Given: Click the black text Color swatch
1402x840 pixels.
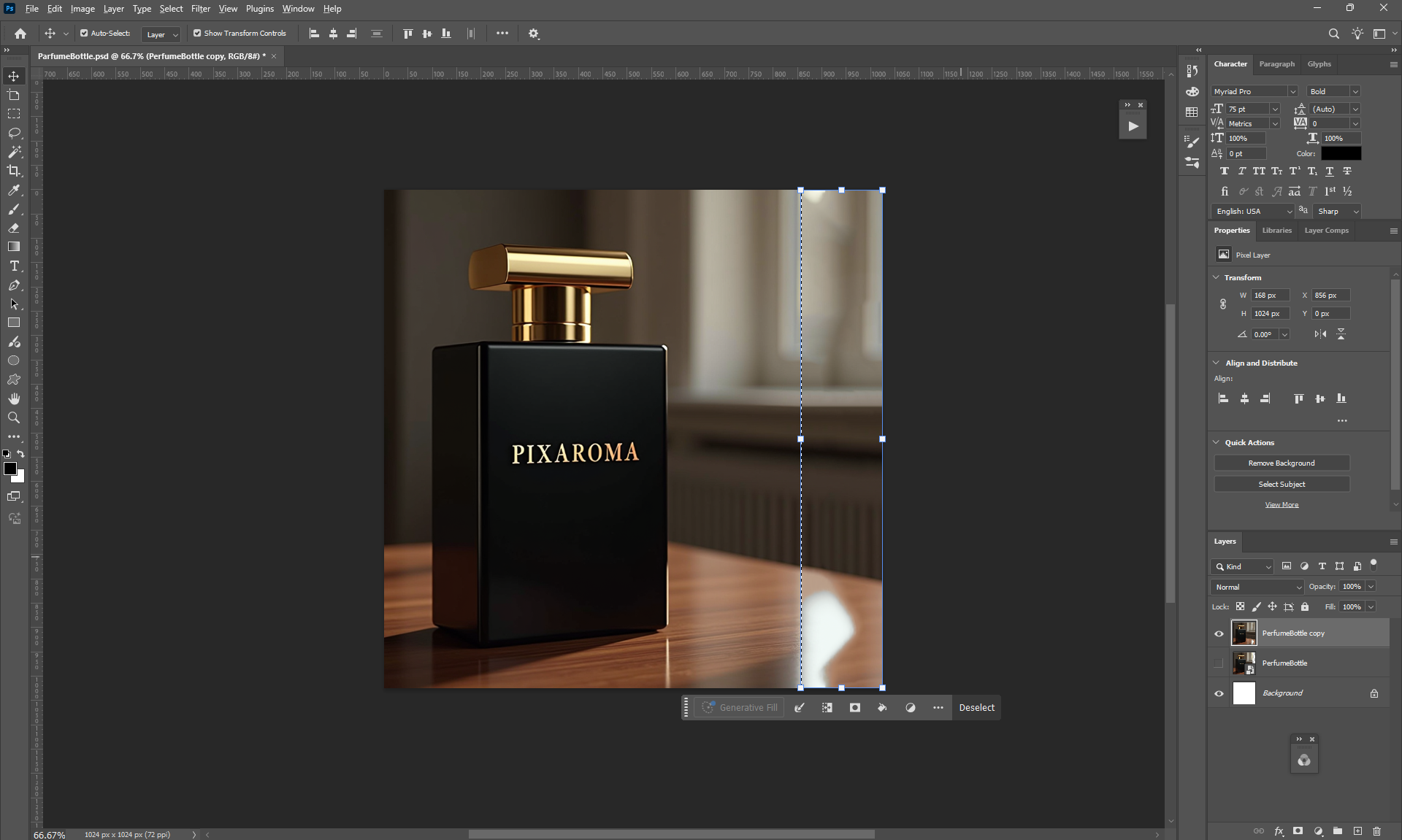Looking at the screenshot, I should coord(1341,153).
